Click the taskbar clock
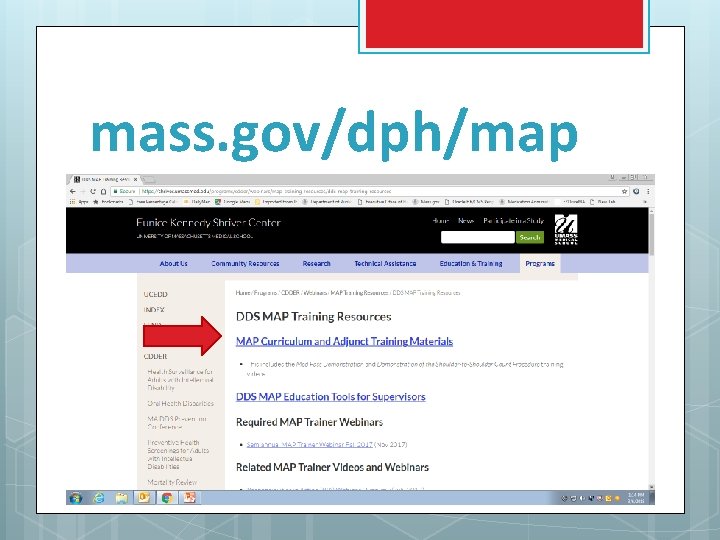The height and width of the screenshot is (540, 720). point(636,498)
